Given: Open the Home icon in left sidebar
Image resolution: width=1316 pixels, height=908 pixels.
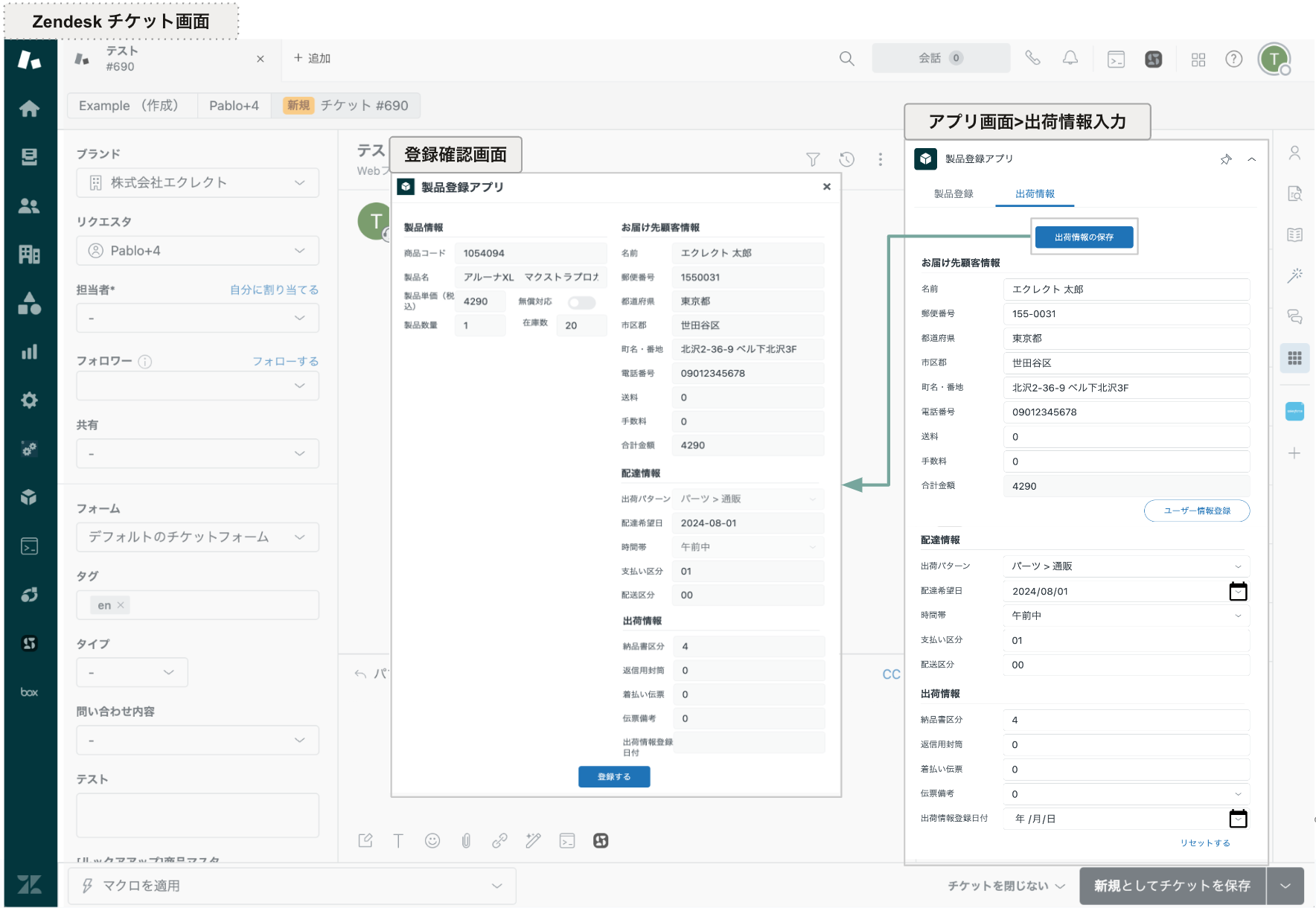Looking at the screenshot, I should pos(29,109).
